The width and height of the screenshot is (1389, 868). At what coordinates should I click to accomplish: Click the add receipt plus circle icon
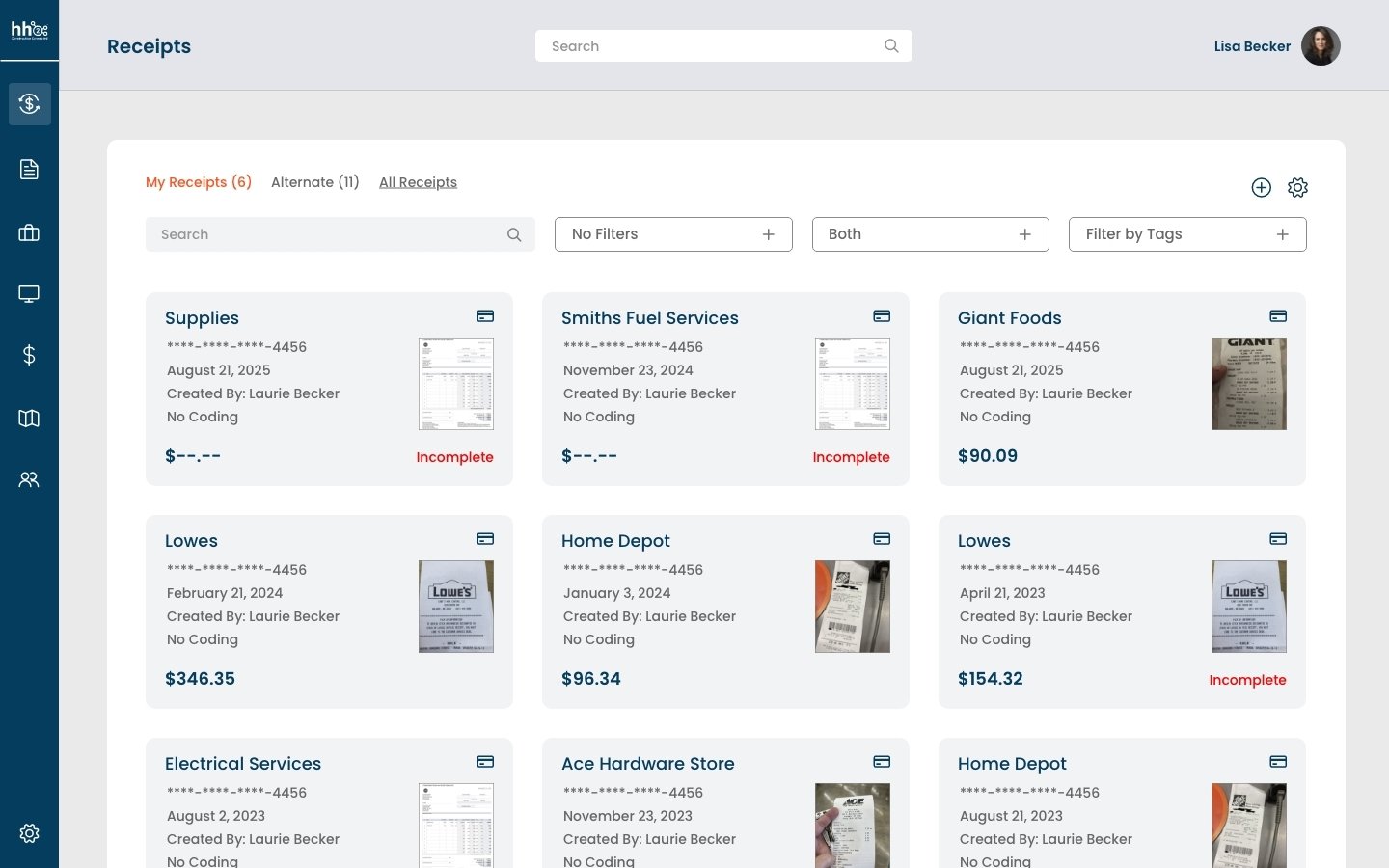1261,188
